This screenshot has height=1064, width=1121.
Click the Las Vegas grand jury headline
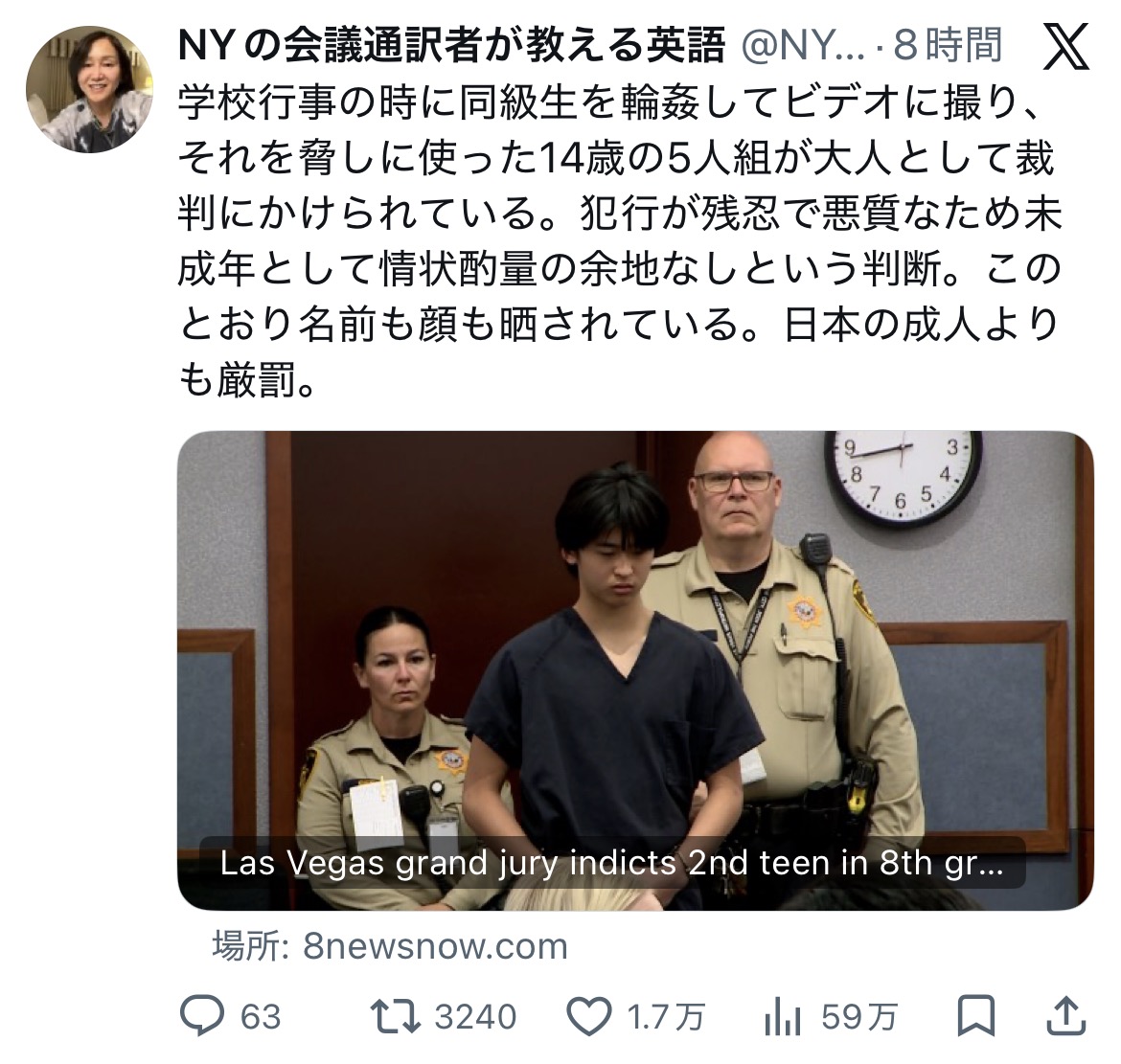pos(612,863)
